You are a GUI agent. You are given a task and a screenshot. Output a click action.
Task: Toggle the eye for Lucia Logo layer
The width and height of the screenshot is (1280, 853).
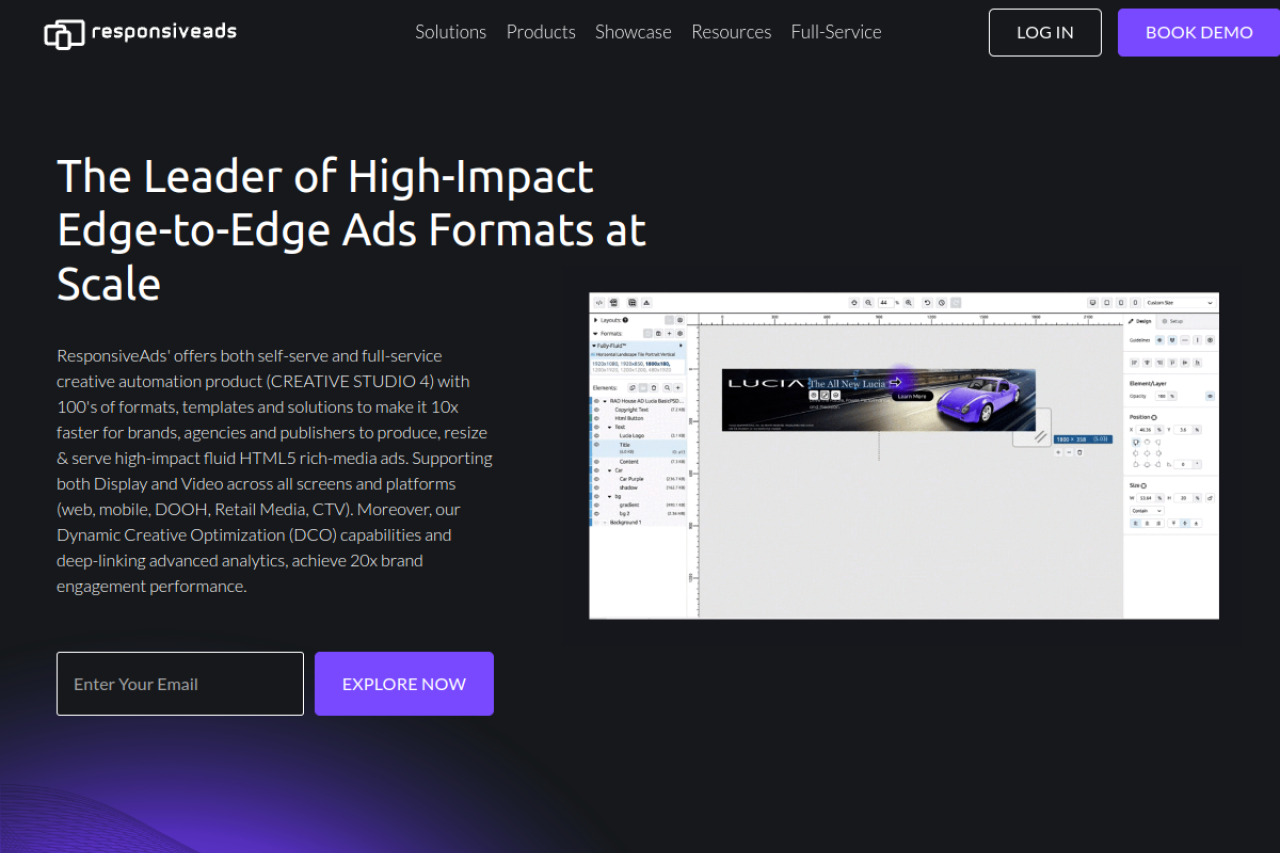pyautogui.click(x=597, y=436)
